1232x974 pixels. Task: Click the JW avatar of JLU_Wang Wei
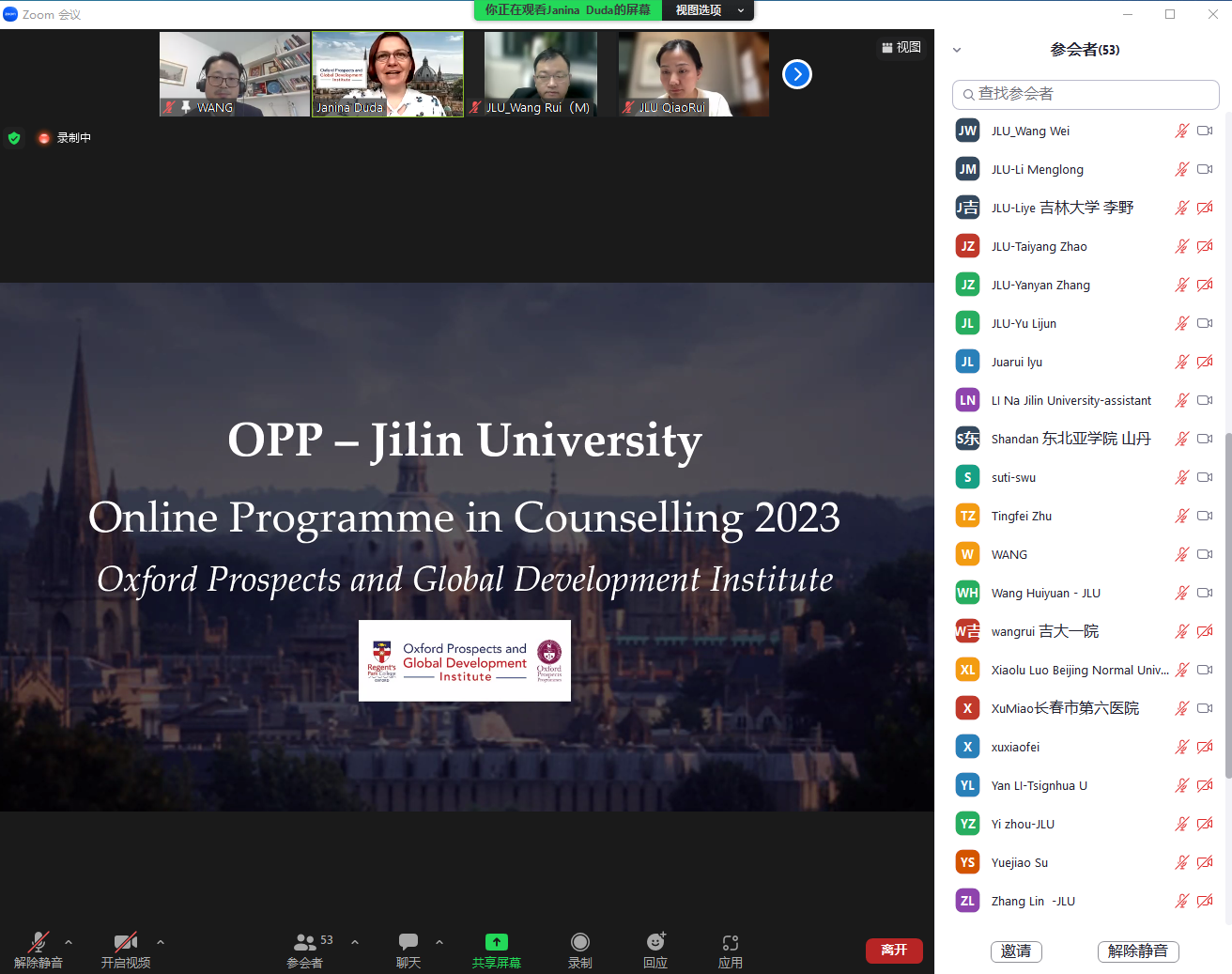967,131
